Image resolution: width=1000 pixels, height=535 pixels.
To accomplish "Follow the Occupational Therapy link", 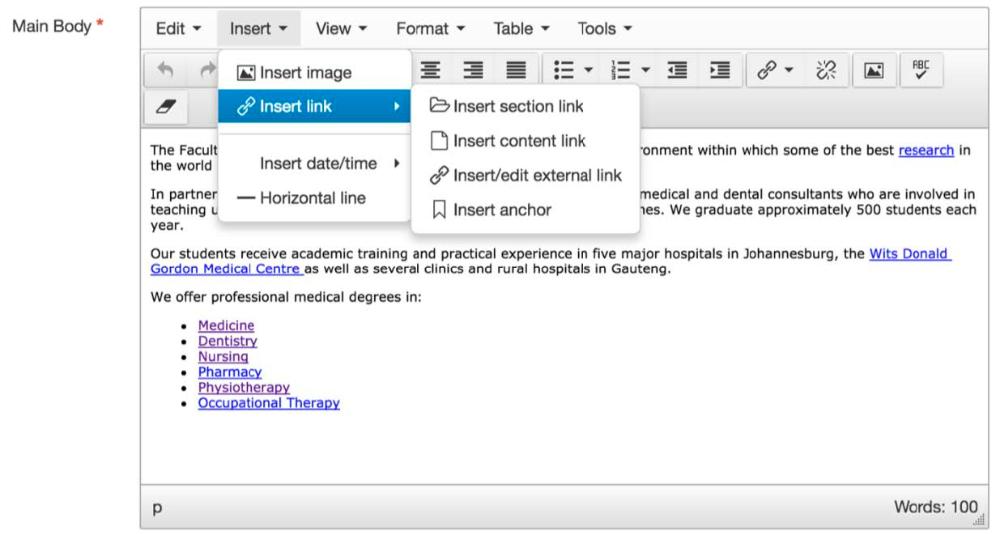I will (268, 403).
